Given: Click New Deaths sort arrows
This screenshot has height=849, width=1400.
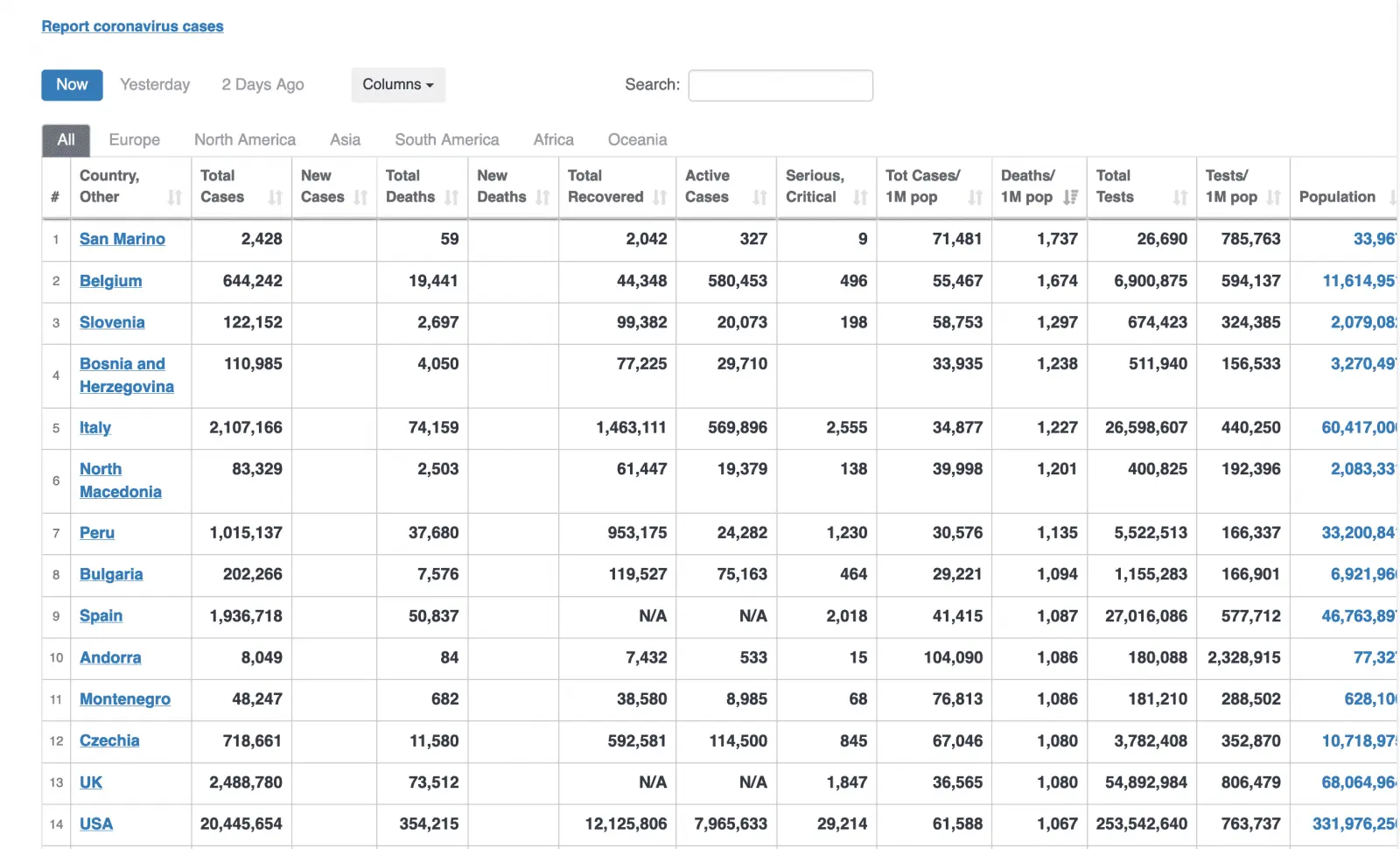Looking at the screenshot, I should (542, 198).
